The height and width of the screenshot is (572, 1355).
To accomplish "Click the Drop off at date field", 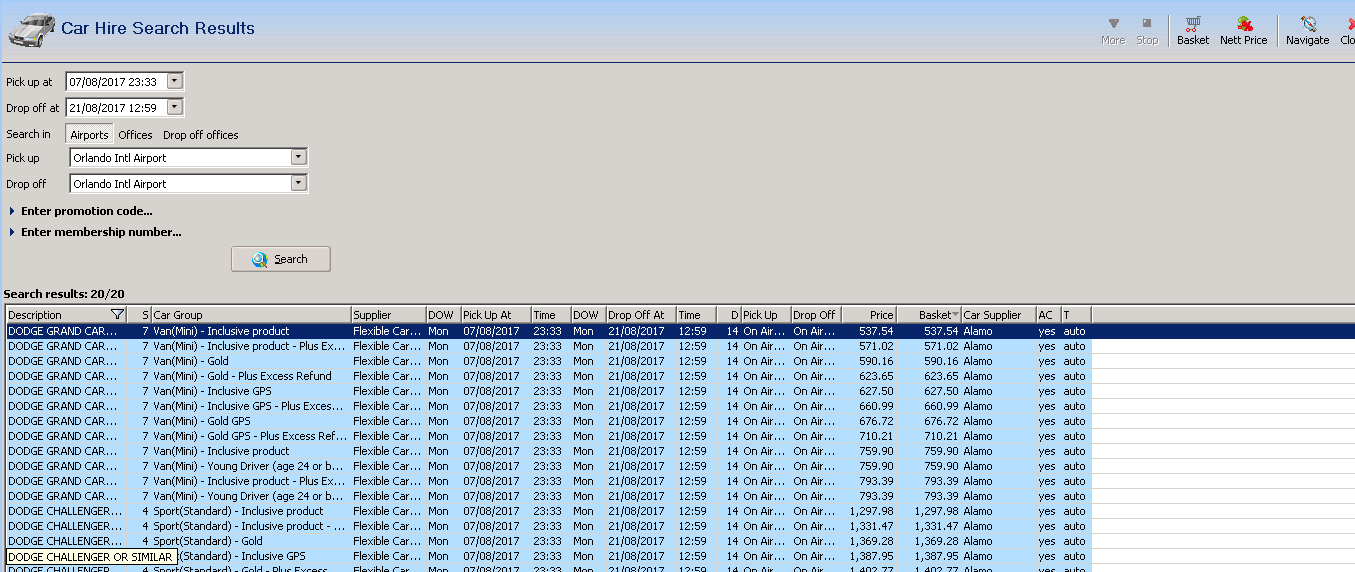I will point(116,107).
